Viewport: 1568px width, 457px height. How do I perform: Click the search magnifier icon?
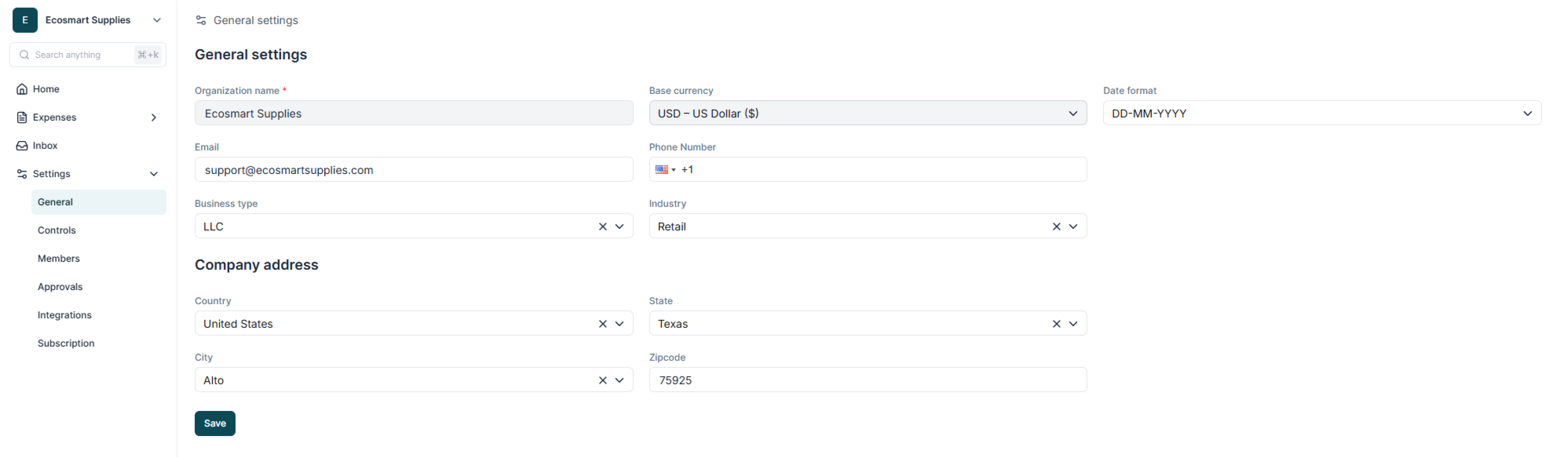pos(24,55)
